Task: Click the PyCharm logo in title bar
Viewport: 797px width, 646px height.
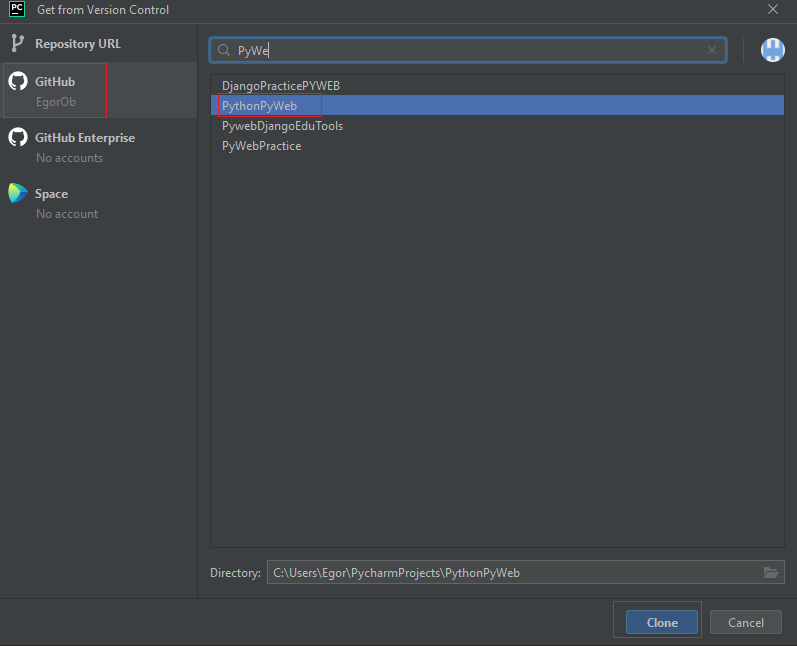Action: pos(17,9)
